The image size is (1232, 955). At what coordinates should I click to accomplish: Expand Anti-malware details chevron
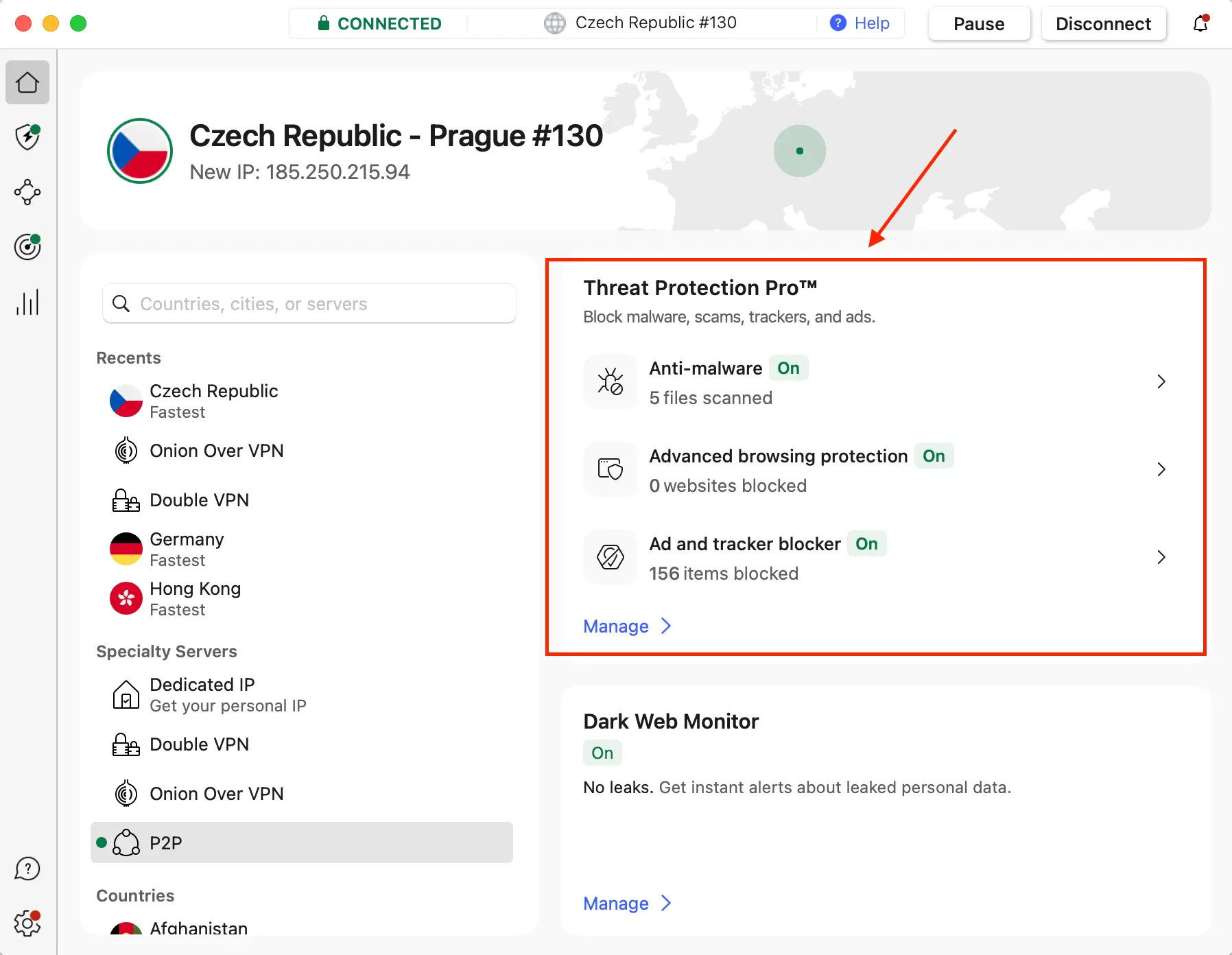pyautogui.click(x=1161, y=382)
